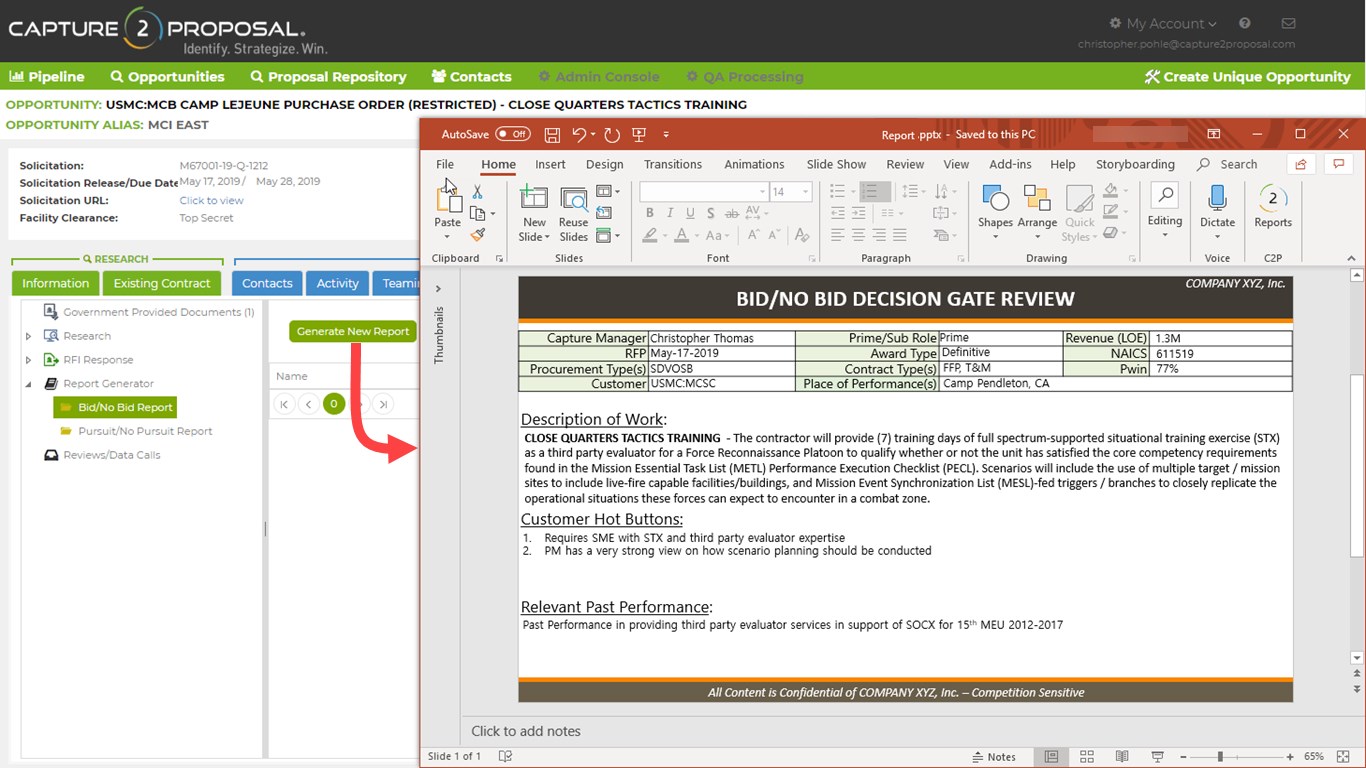
Task: Expand the Thumbnails pane chevron
Action: (438, 289)
